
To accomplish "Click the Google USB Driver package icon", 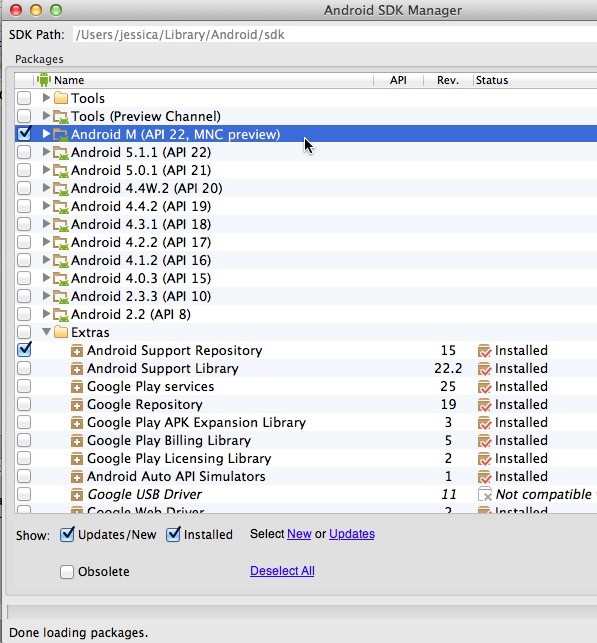I will point(77,495).
